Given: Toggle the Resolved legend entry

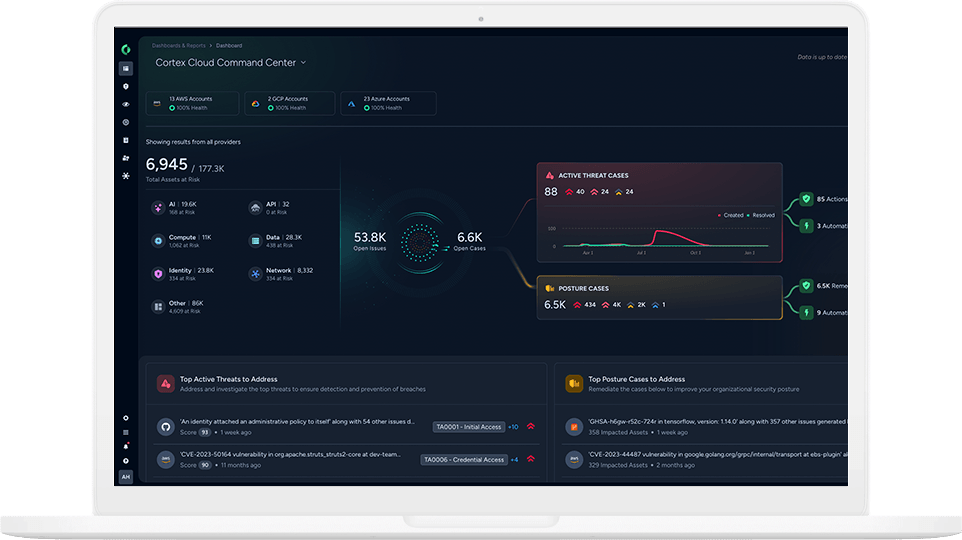Looking at the screenshot, I should tap(760, 215).
